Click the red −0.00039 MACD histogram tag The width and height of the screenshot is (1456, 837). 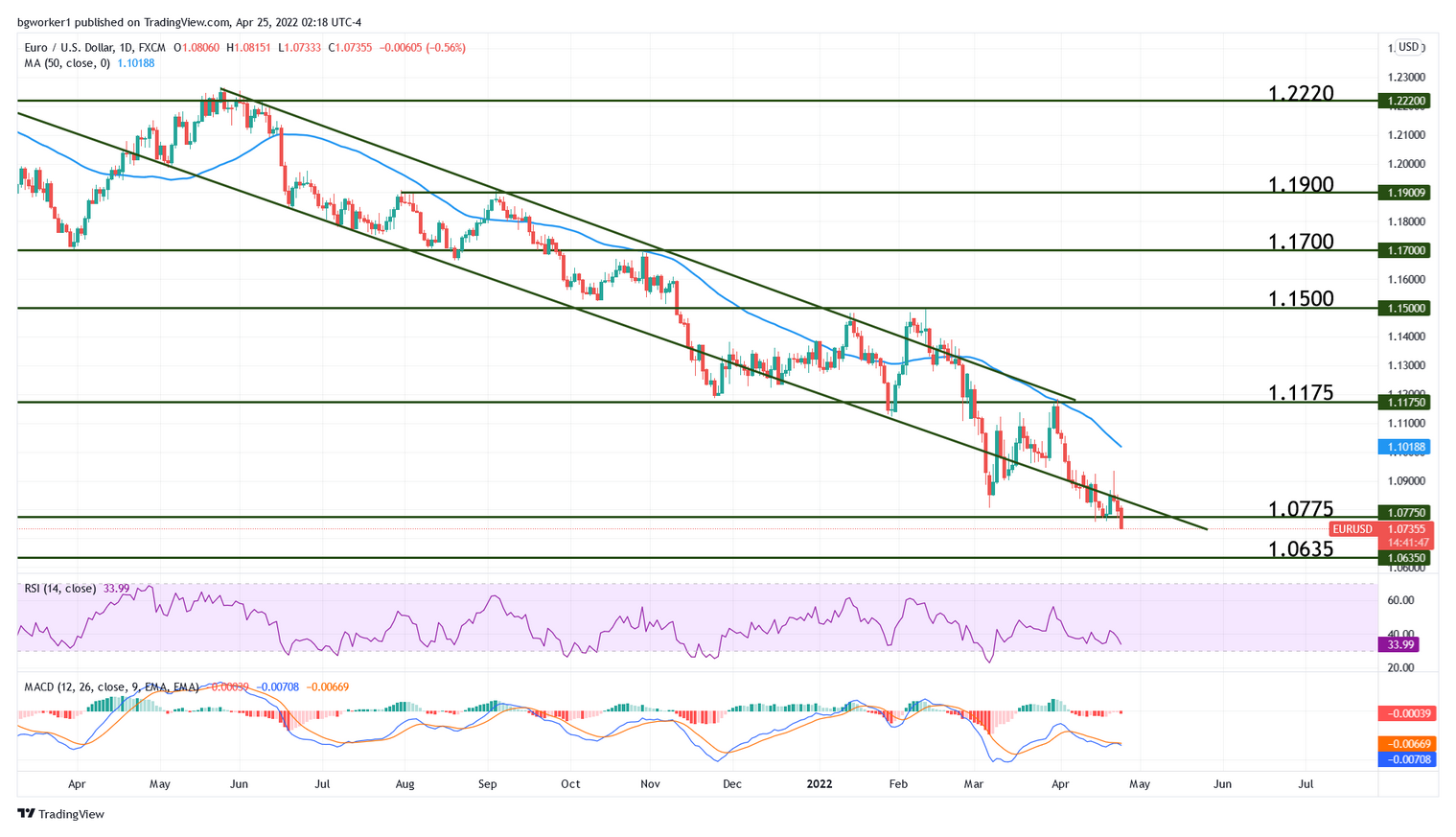(x=1405, y=713)
